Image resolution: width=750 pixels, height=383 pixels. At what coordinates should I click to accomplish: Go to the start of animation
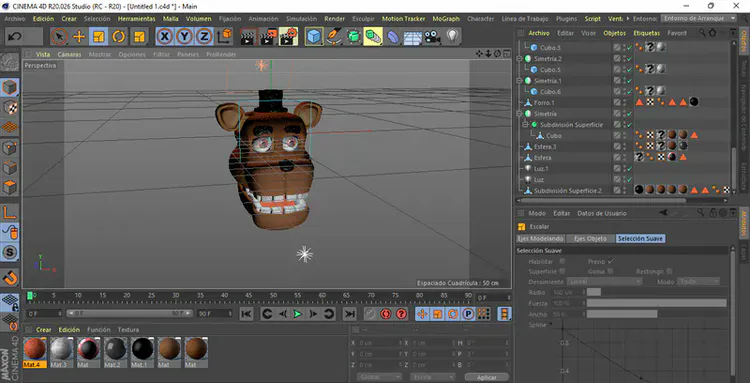(246, 314)
